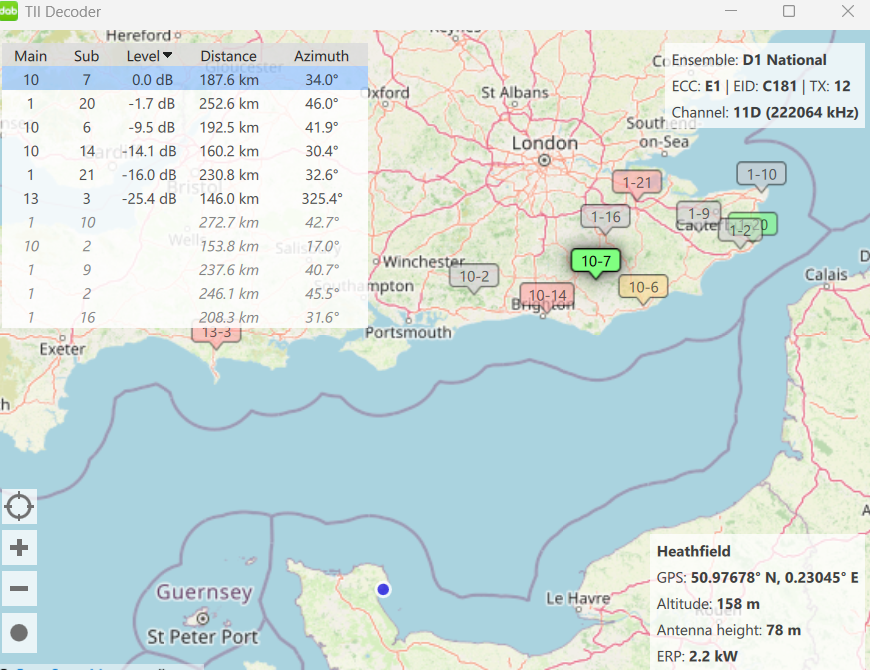870x670 pixels.
Task: Click the dab app icon in title bar
Action: (8, 11)
